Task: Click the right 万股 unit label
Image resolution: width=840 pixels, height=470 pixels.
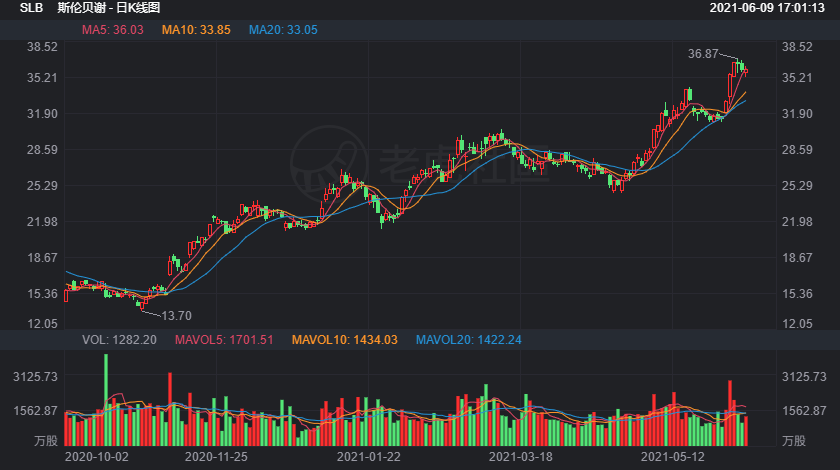Action: tap(794, 441)
